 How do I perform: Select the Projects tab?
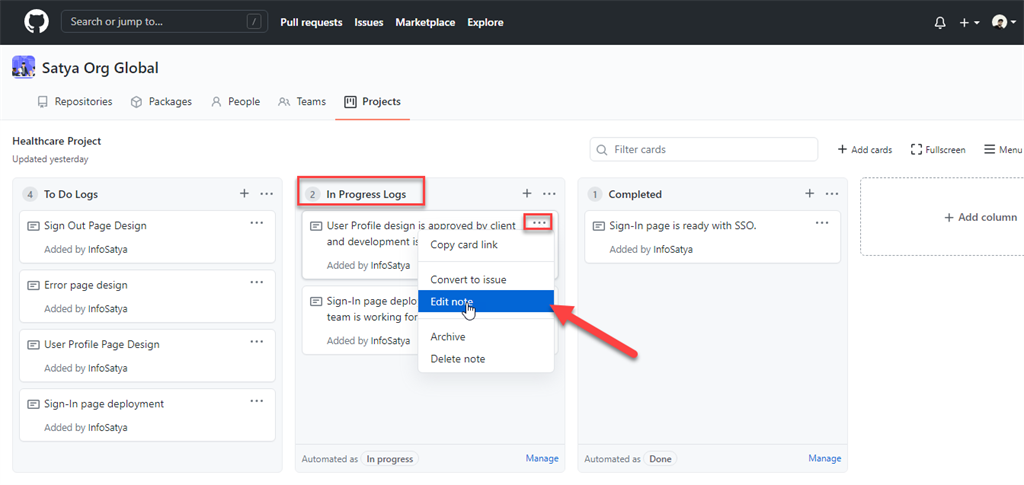click(372, 102)
